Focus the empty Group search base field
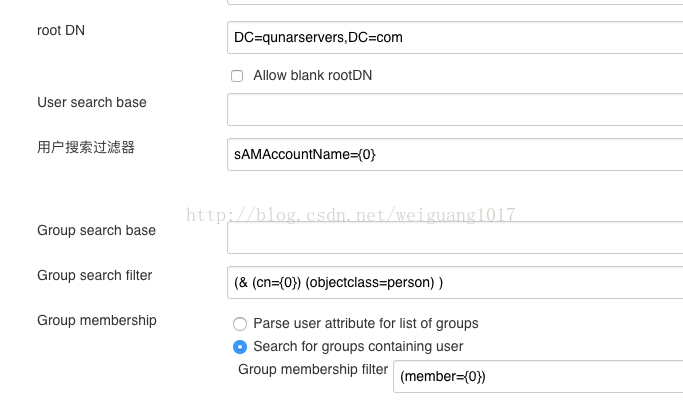Image resolution: width=683 pixels, height=408 pixels. tap(455, 237)
